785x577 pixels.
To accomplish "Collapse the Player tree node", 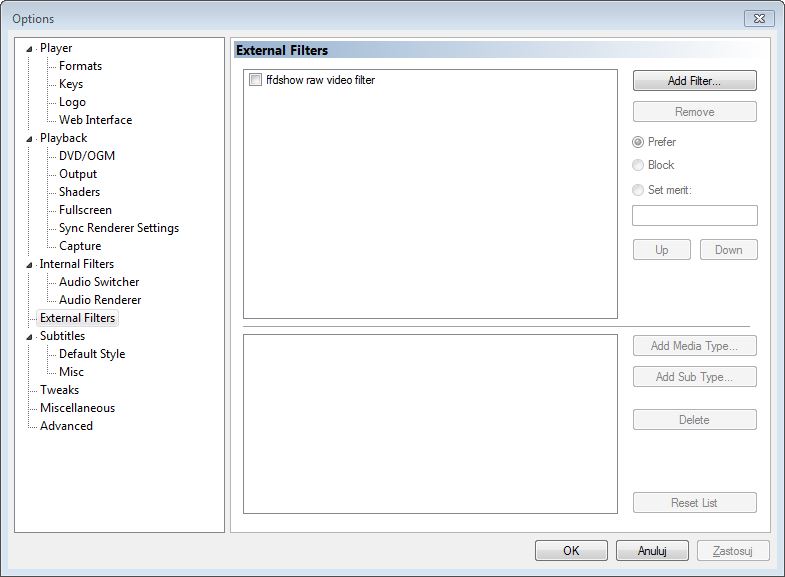I will [29, 49].
